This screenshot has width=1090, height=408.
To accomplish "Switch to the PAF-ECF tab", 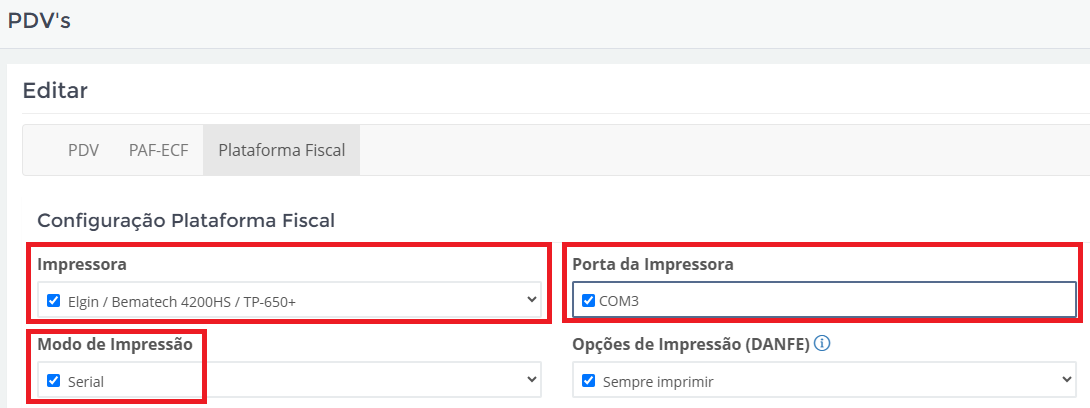I will pyautogui.click(x=158, y=150).
